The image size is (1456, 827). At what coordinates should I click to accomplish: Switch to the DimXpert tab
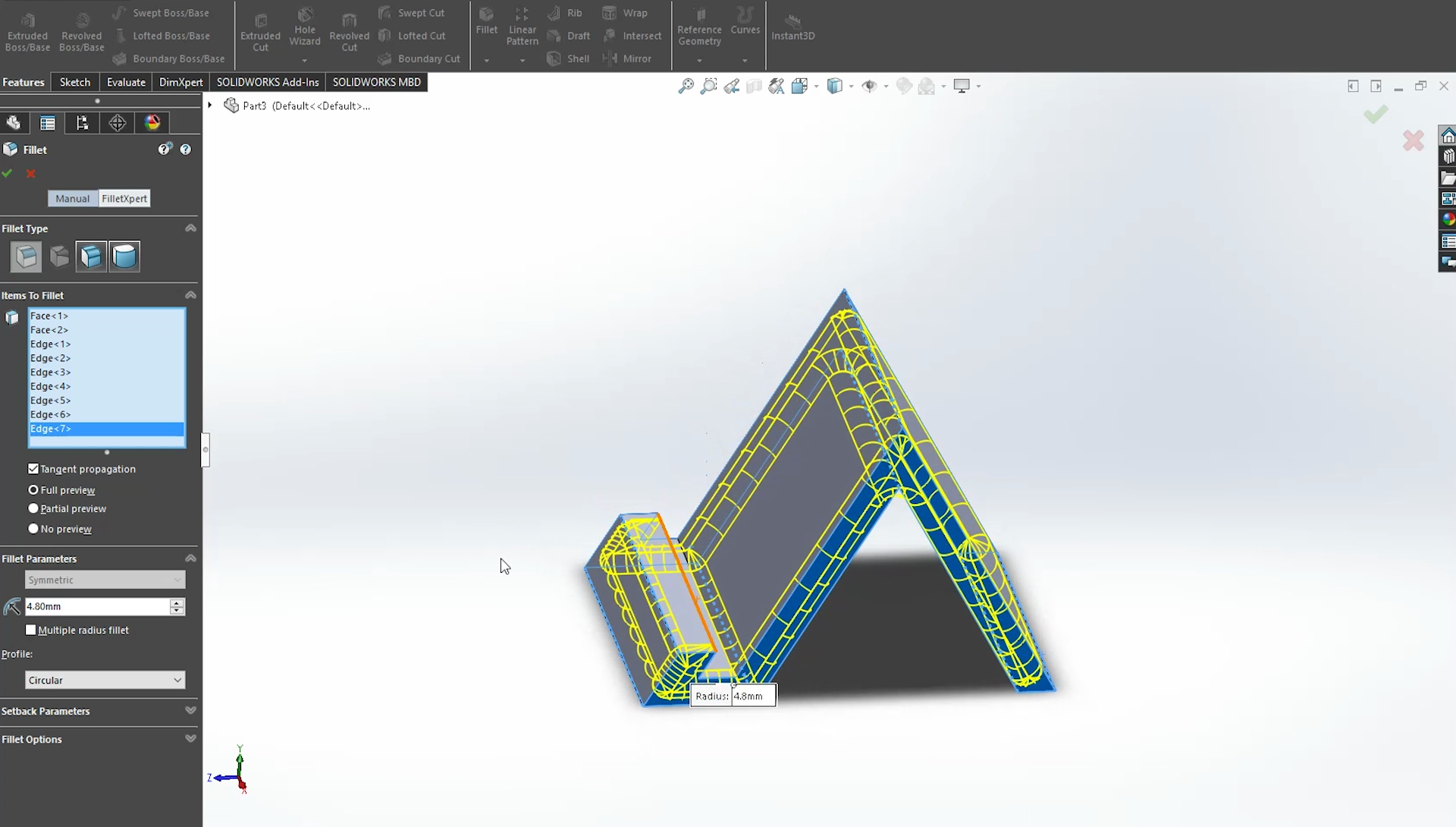[x=180, y=82]
